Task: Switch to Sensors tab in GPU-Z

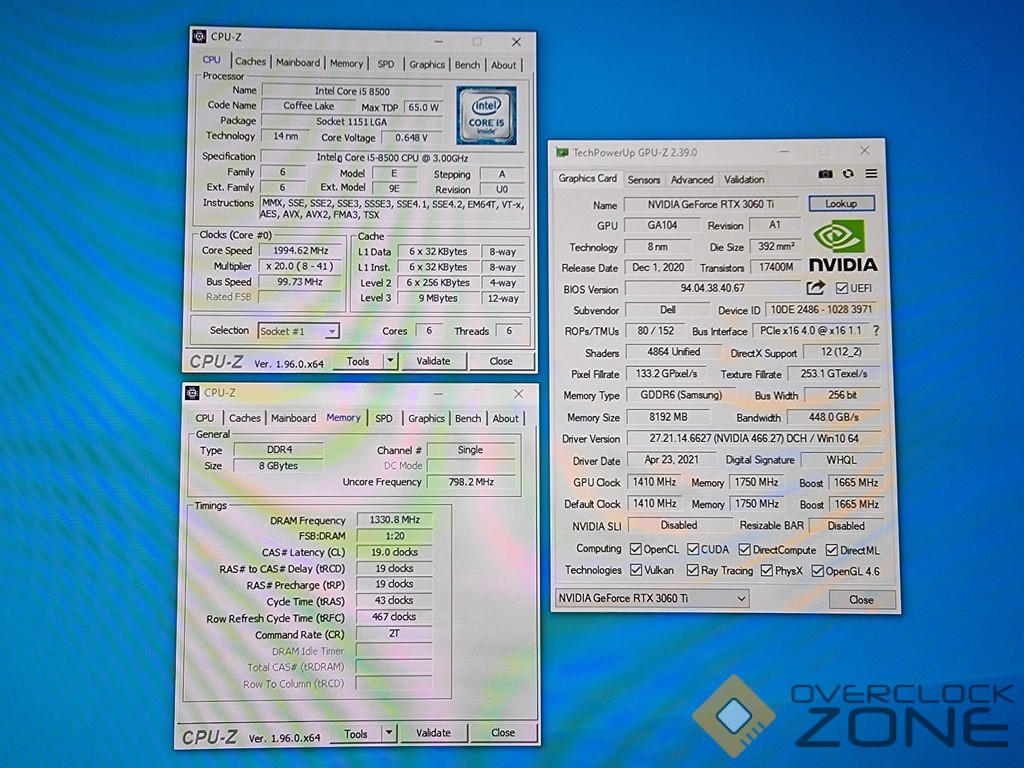Action: 644,180
